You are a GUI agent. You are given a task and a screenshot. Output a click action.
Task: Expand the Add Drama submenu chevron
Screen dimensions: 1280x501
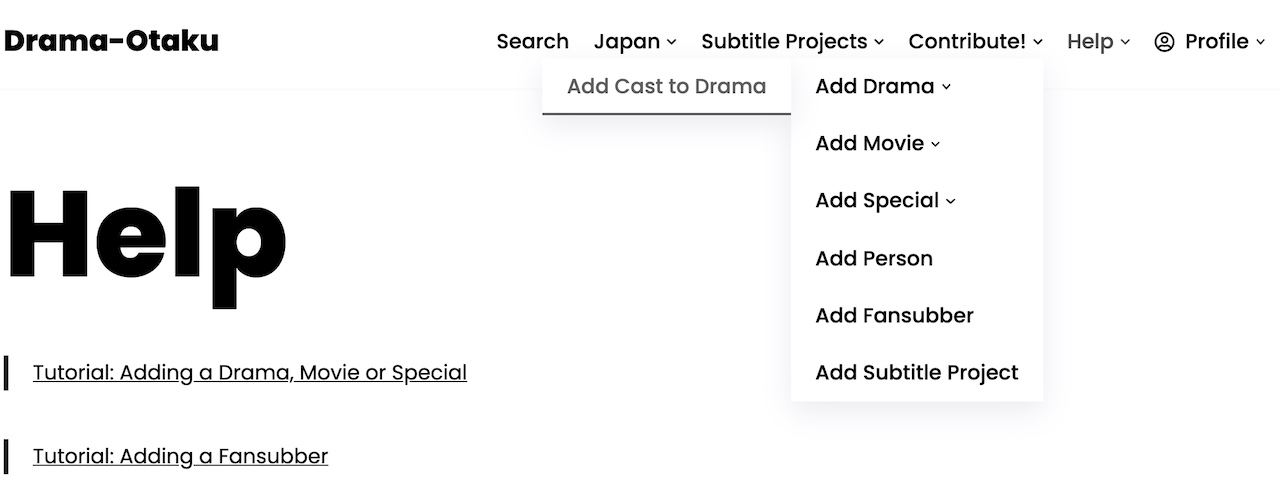pos(946,87)
